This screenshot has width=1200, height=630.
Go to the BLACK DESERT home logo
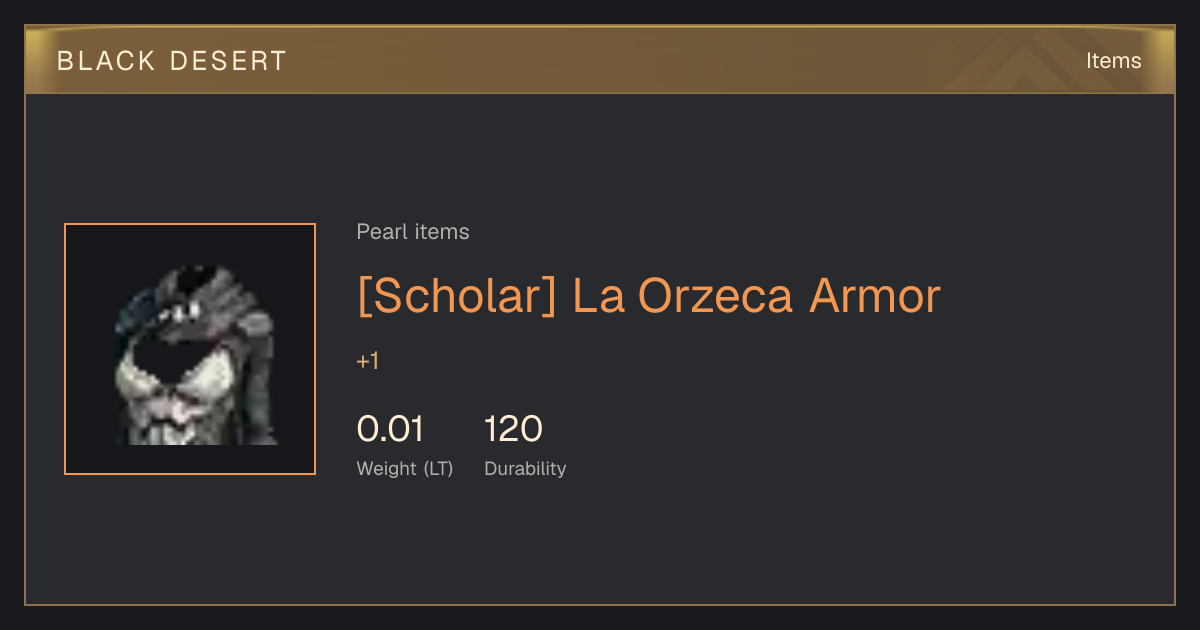click(172, 61)
